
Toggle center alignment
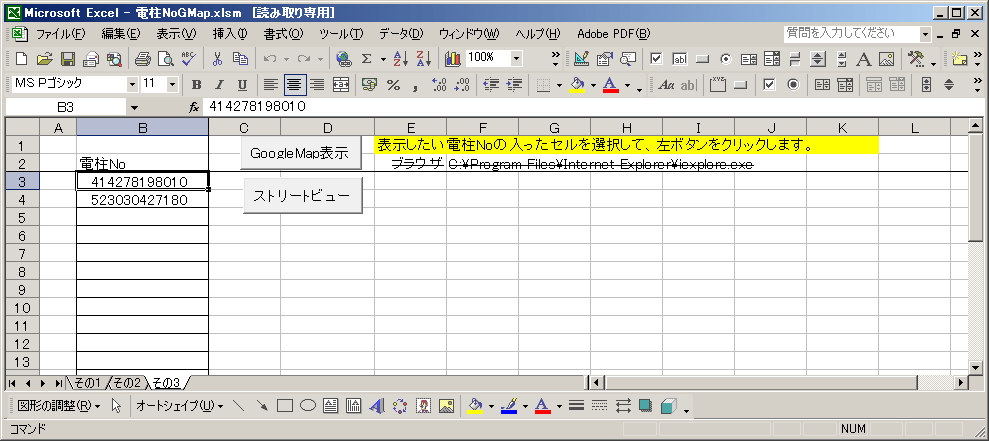pos(294,85)
